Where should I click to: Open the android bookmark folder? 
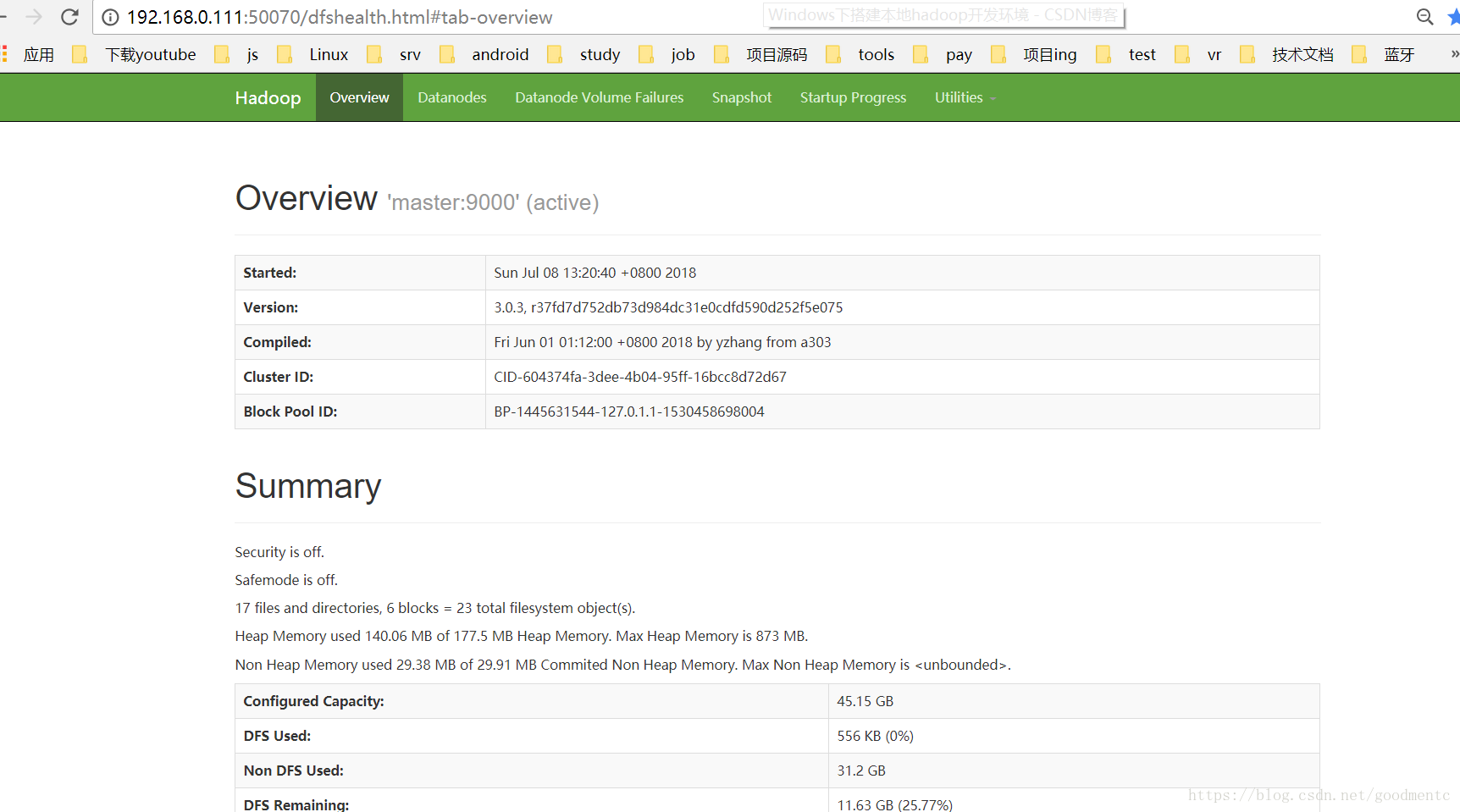point(484,55)
